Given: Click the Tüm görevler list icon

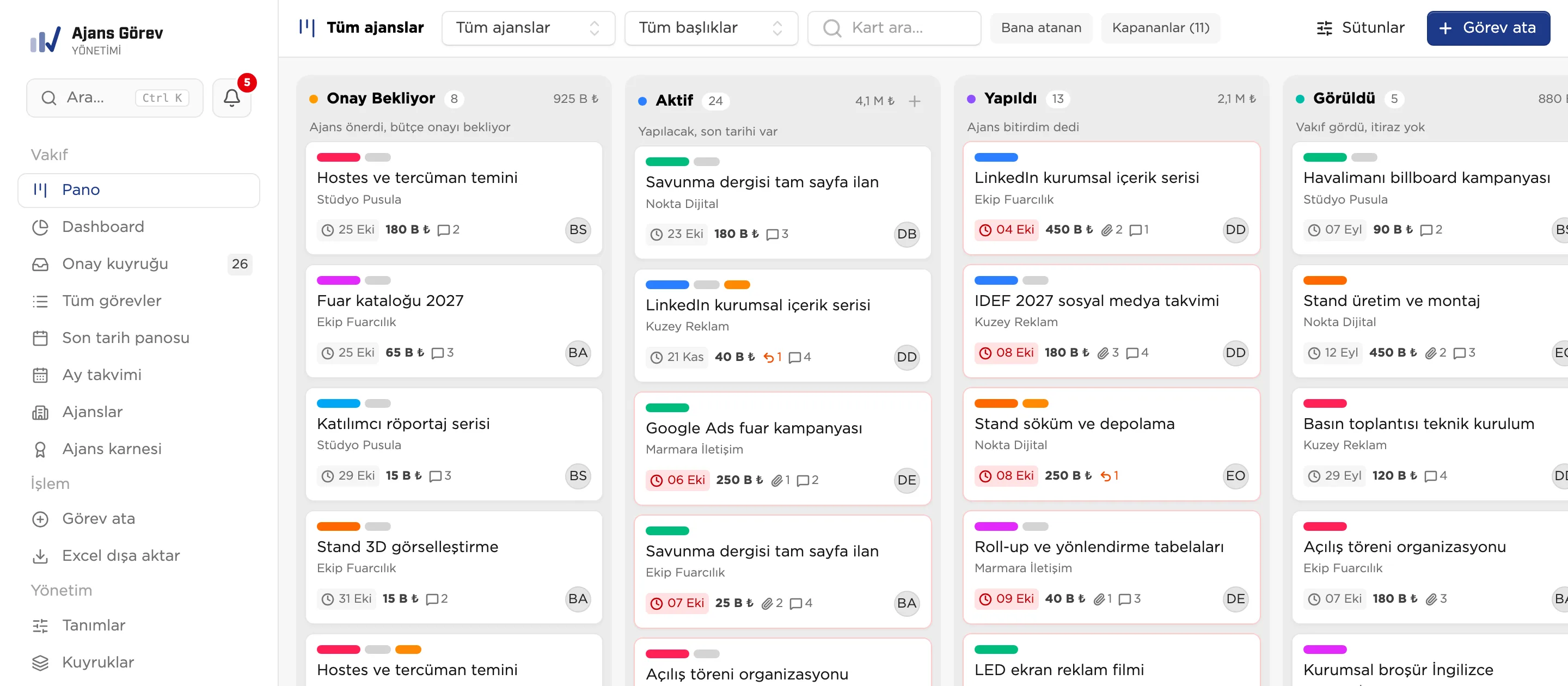Looking at the screenshot, I should 40,301.
